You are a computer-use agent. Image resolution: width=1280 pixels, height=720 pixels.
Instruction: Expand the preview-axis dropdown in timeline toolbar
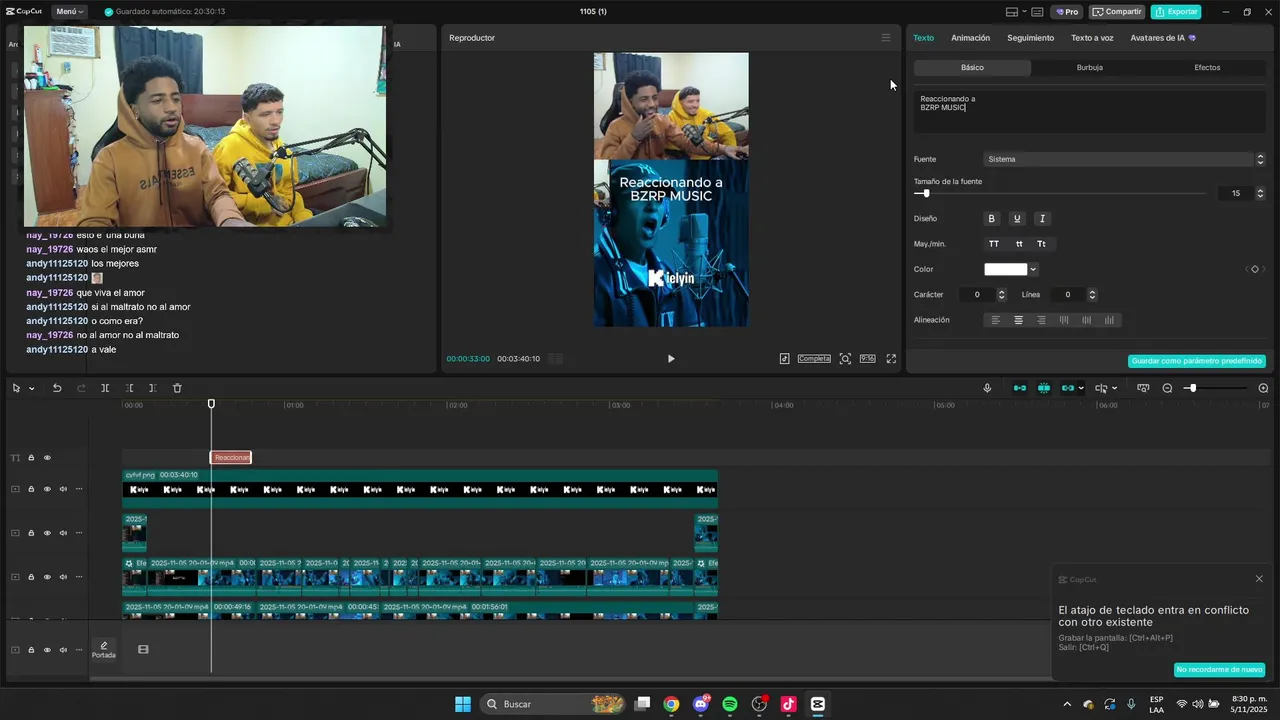[x=1114, y=388]
